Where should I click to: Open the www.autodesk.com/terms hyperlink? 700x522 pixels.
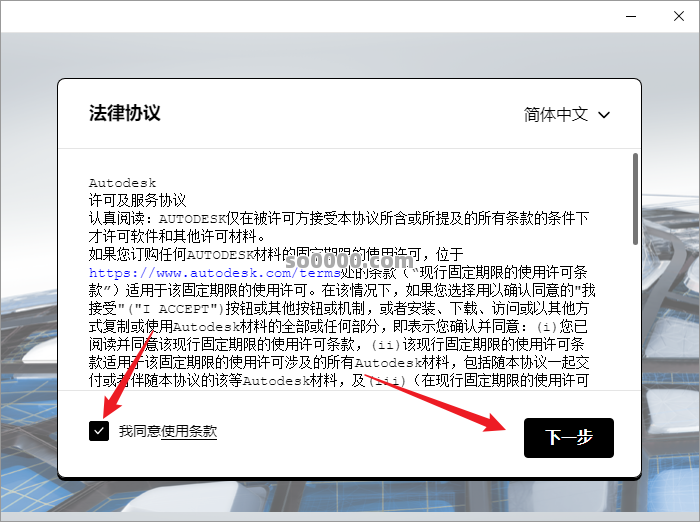(x=202, y=272)
